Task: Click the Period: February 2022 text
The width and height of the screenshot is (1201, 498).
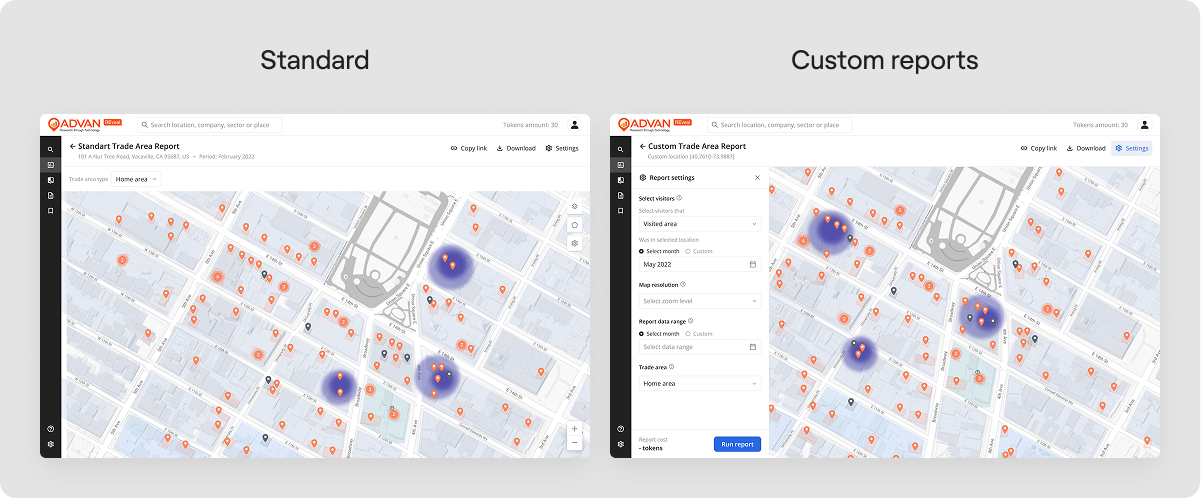Action: point(226,157)
